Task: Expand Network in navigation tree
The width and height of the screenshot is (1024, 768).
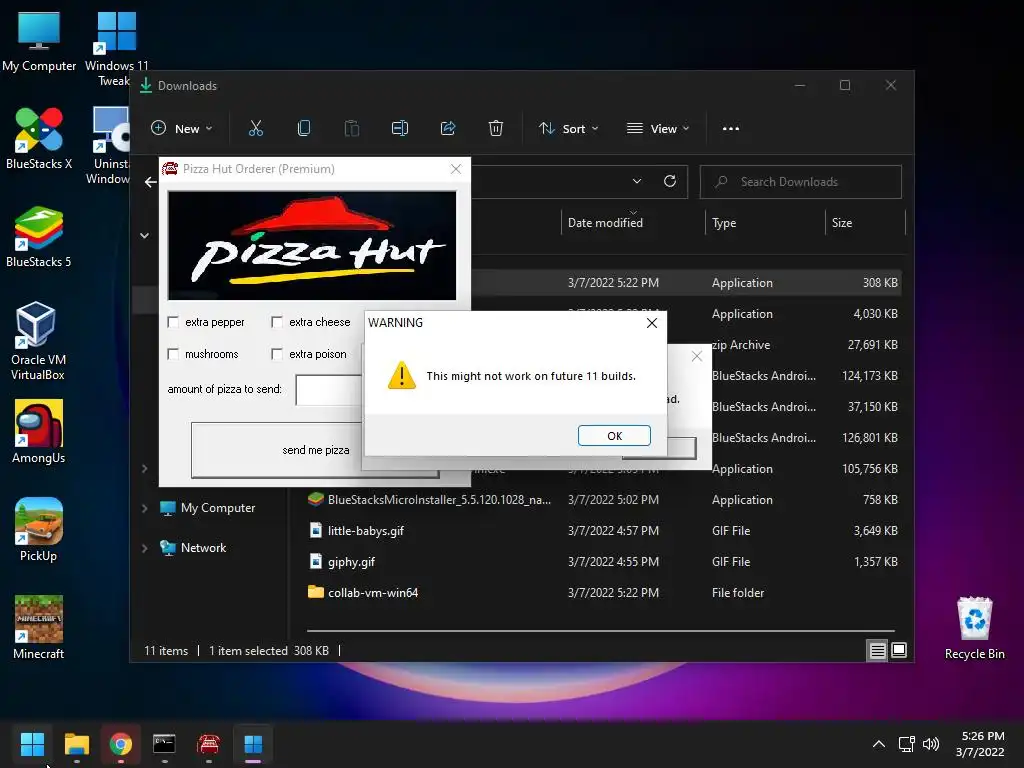Action: coord(144,548)
